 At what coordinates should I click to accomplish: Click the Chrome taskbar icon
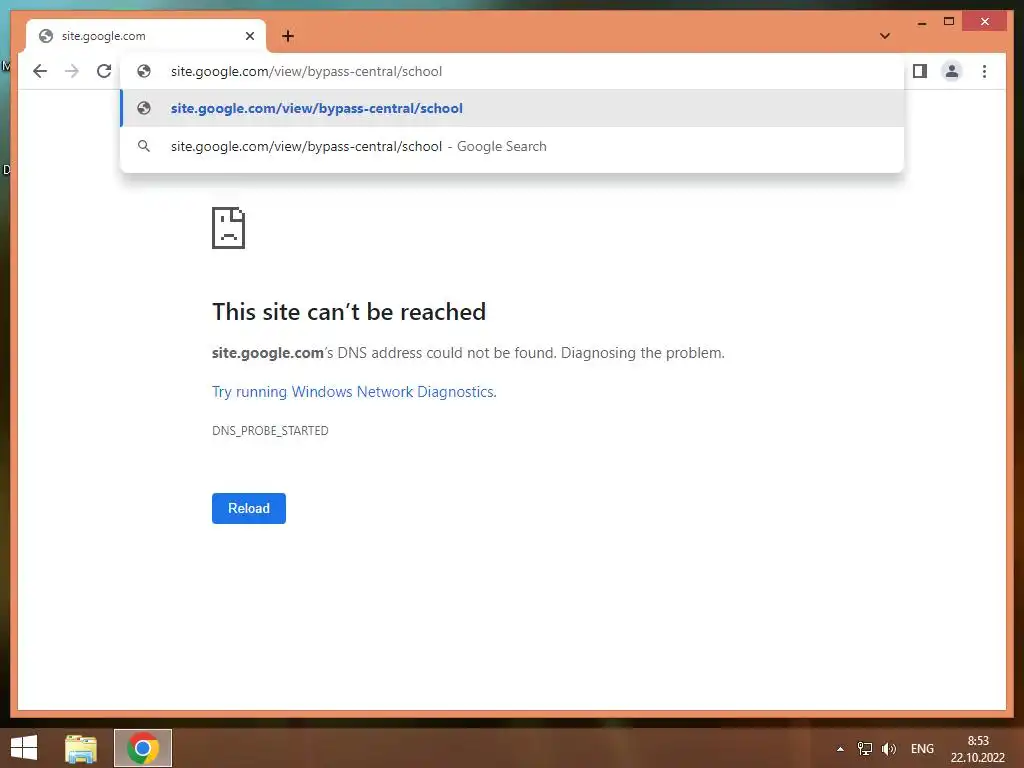click(x=143, y=748)
